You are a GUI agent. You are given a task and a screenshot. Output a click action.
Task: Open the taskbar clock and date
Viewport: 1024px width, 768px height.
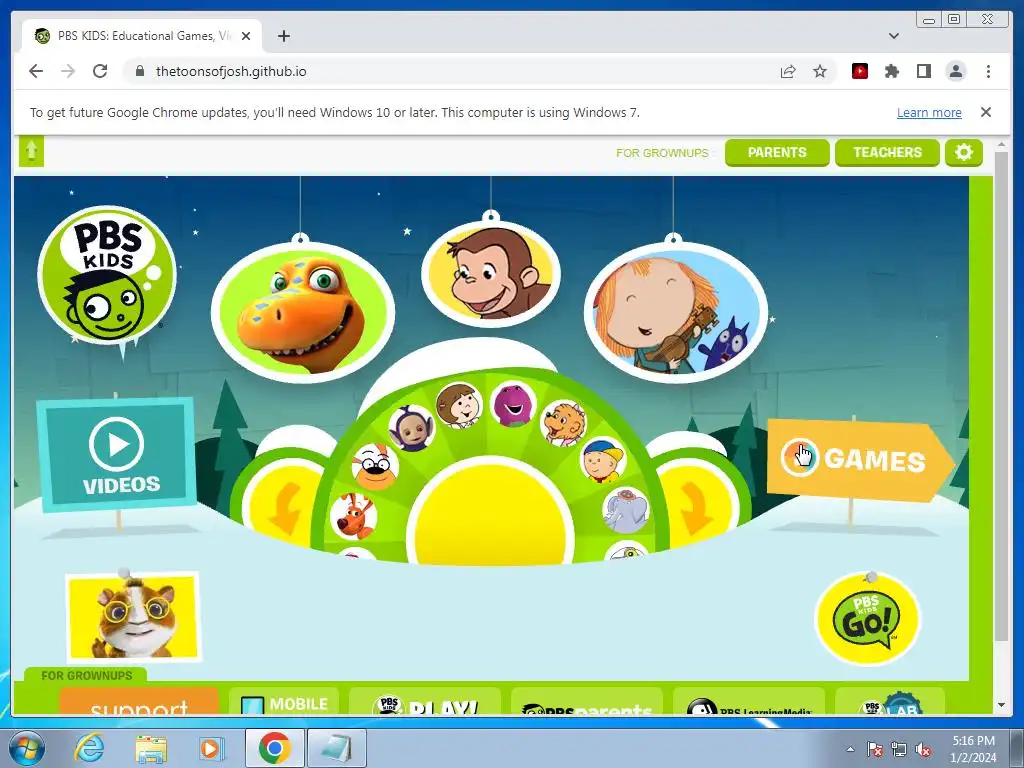tap(973, 748)
